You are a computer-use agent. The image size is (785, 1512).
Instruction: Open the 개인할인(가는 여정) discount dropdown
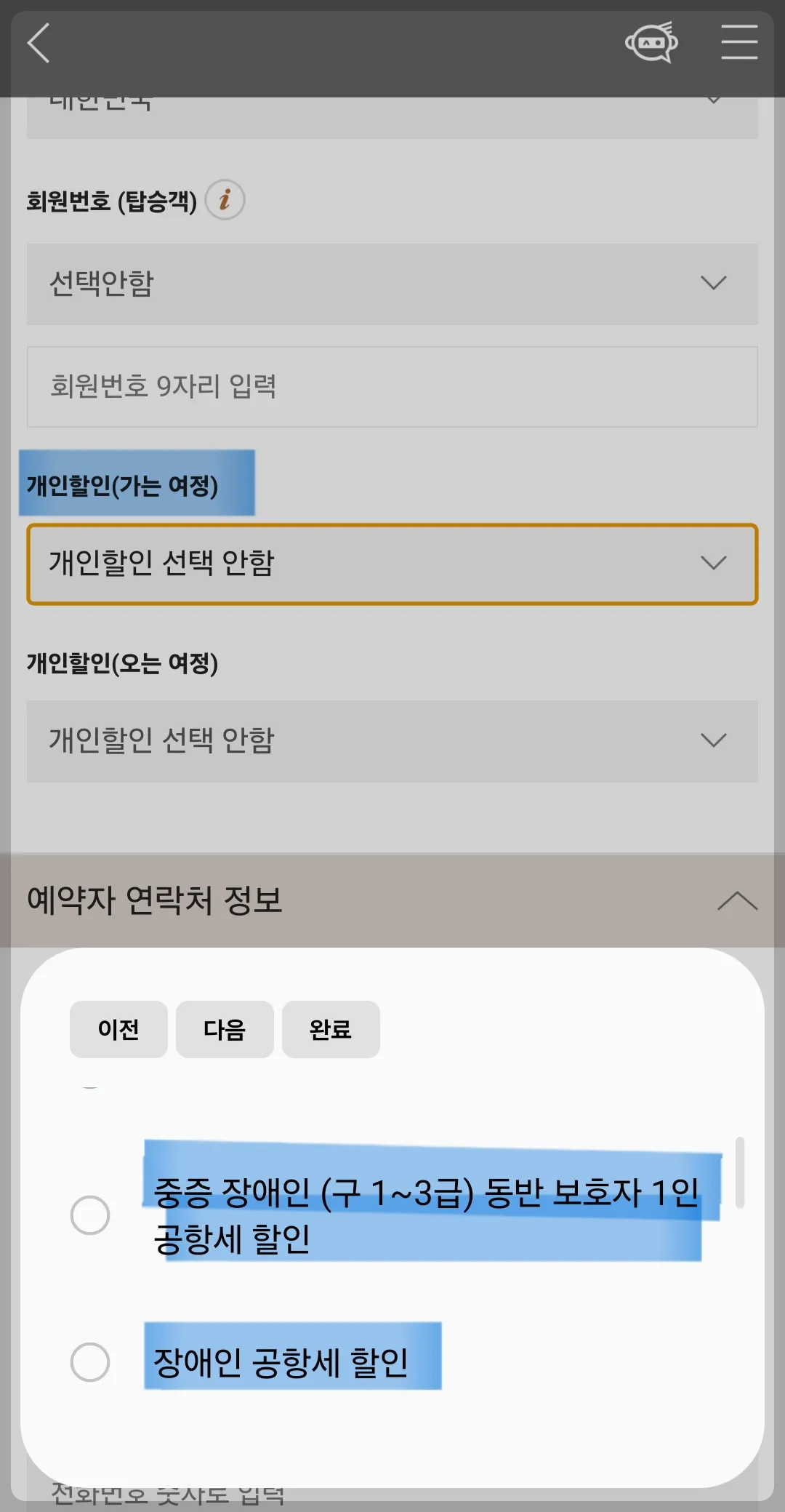(392, 564)
